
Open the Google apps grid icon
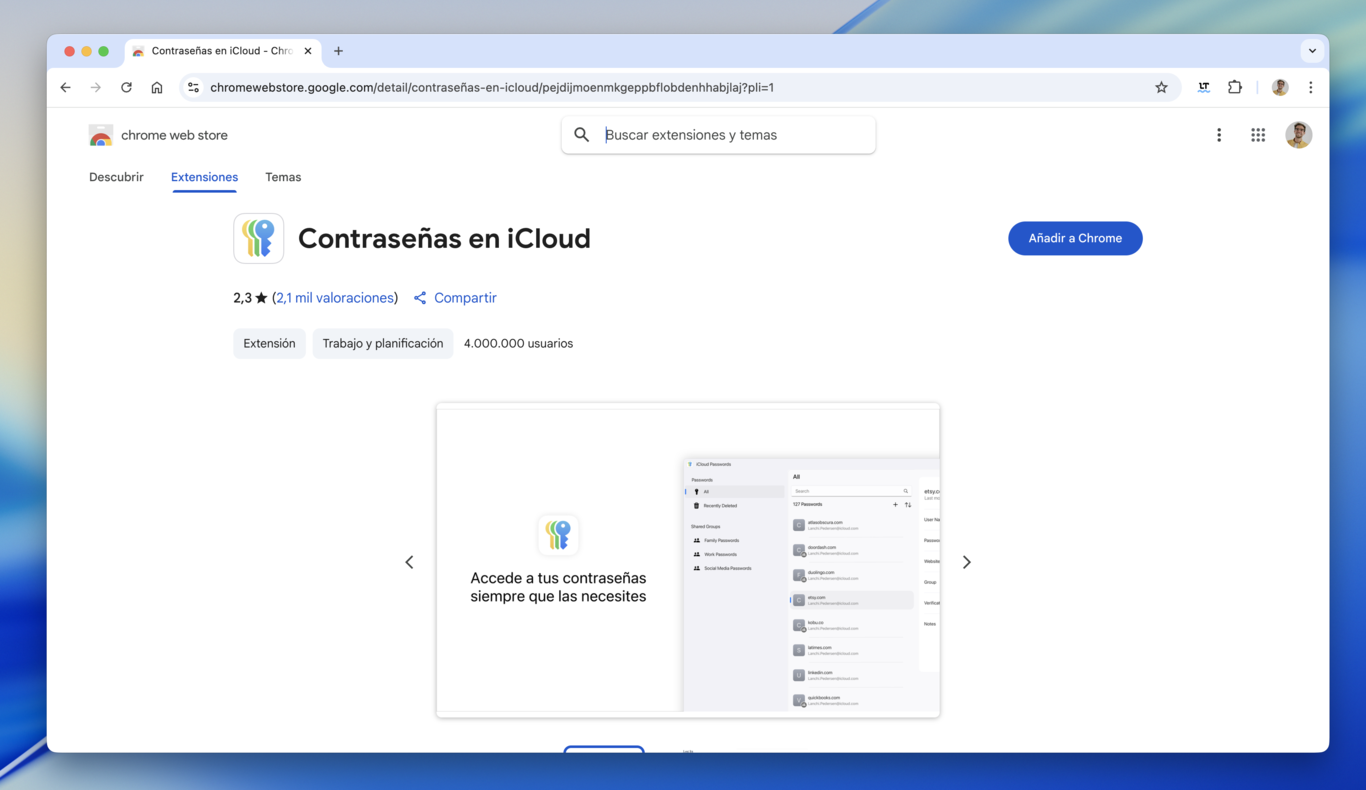pyautogui.click(x=1258, y=134)
